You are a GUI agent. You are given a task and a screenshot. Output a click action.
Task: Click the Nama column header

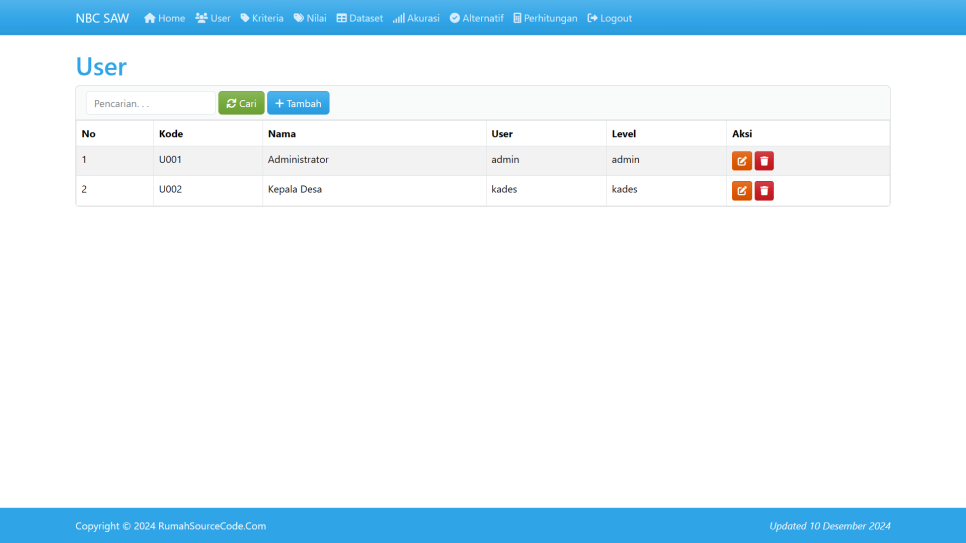282,134
